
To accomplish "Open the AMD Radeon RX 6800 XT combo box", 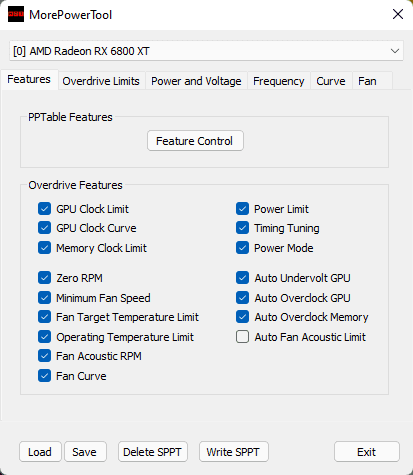I will point(206,51).
